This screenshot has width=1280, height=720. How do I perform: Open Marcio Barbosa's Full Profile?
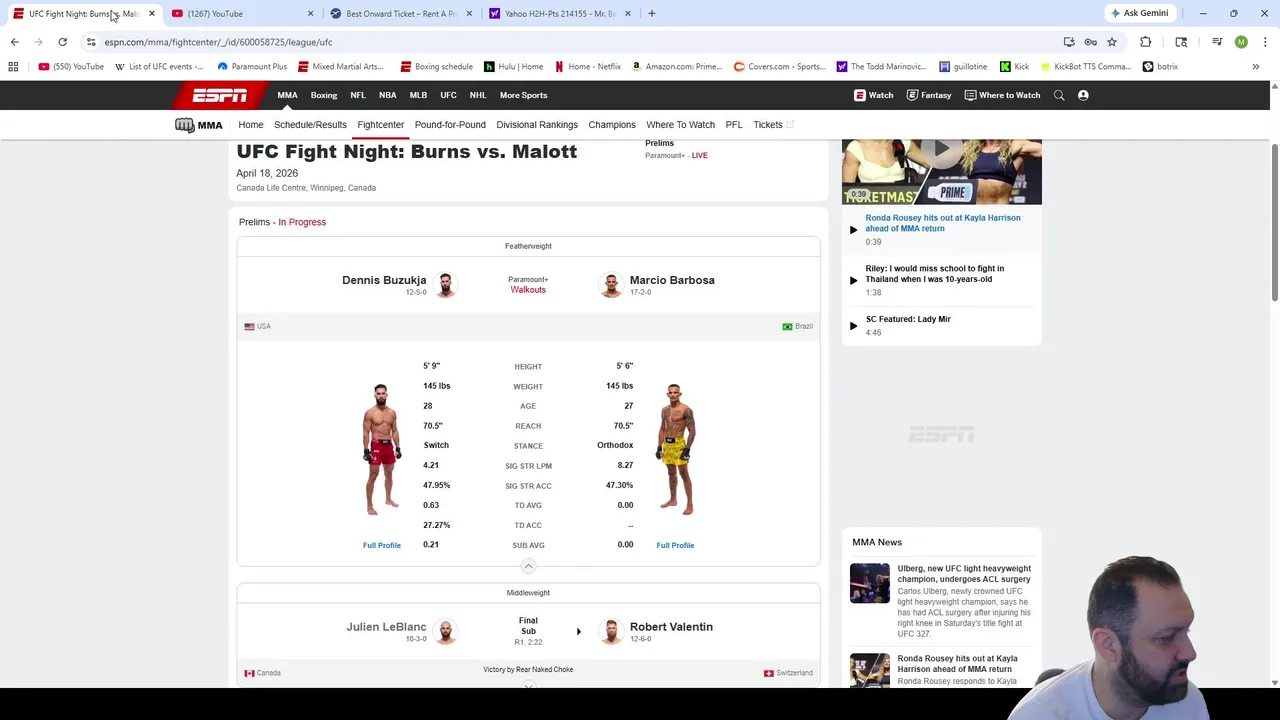[x=675, y=545]
